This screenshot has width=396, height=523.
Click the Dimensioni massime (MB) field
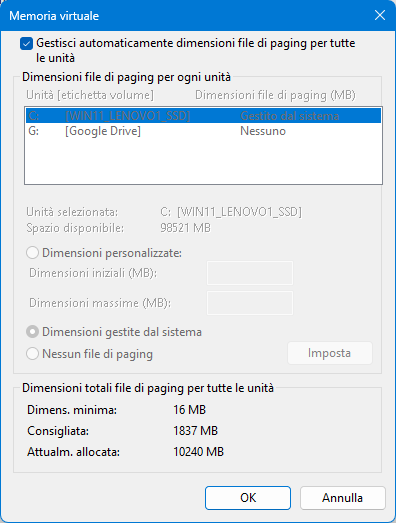click(x=250, y=303)
